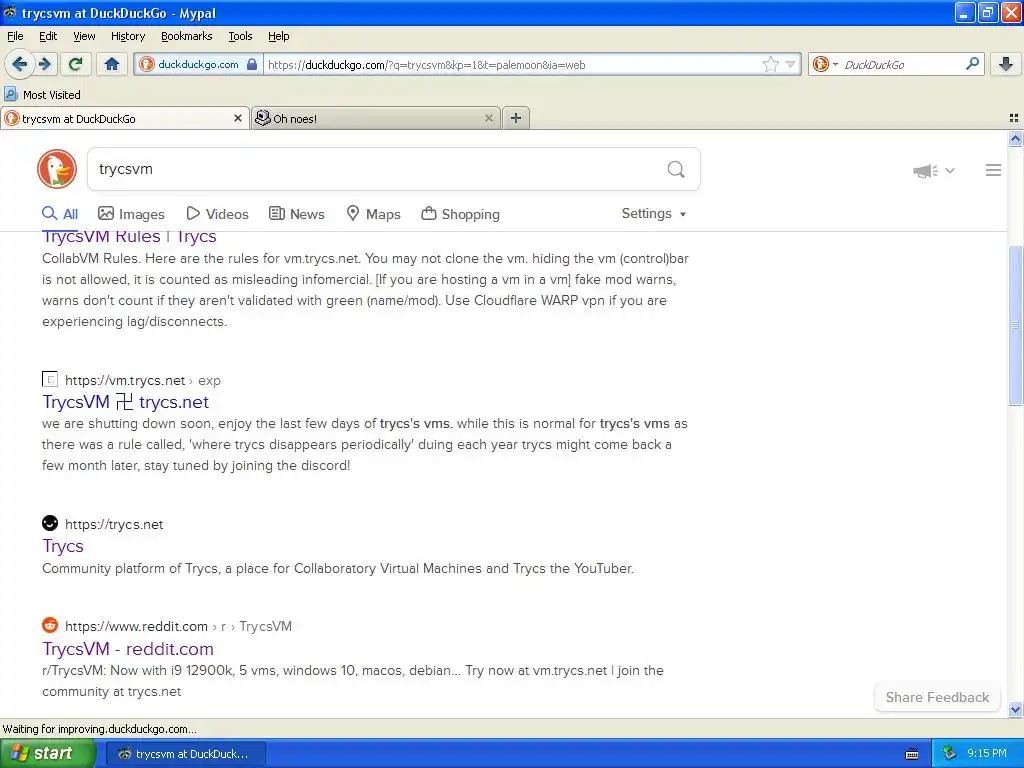Click the Mypal title bar raccoon icon
The width and height of the screenshot is (1024, 768).
coord(10,12)
